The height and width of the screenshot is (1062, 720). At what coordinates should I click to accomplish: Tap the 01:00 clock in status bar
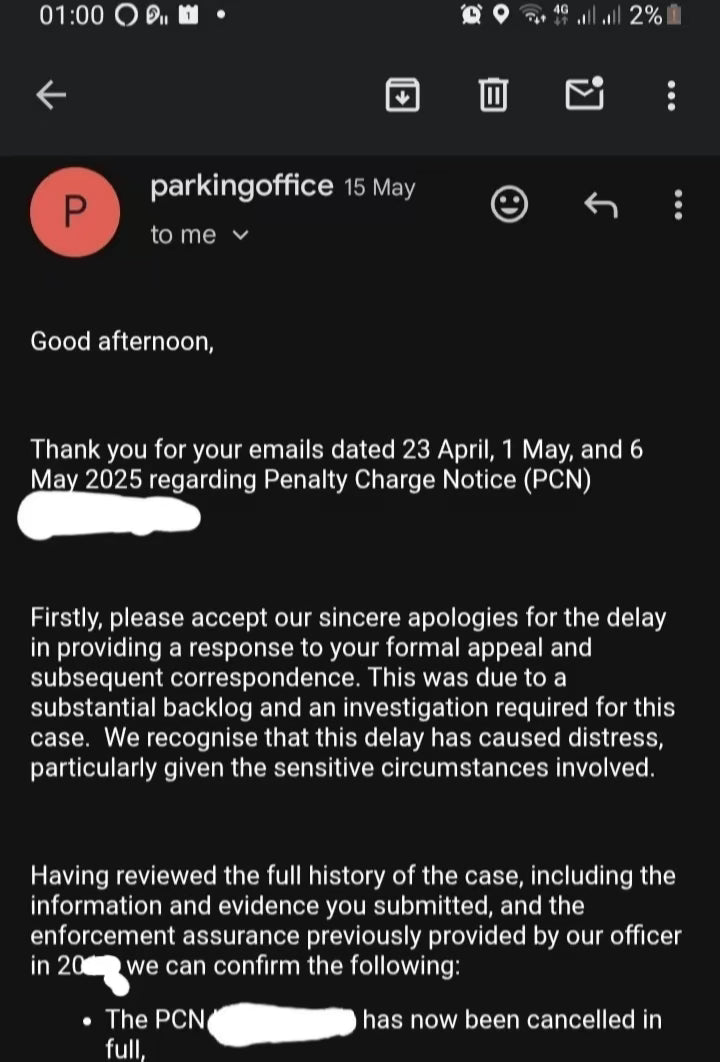coord(72,17)
